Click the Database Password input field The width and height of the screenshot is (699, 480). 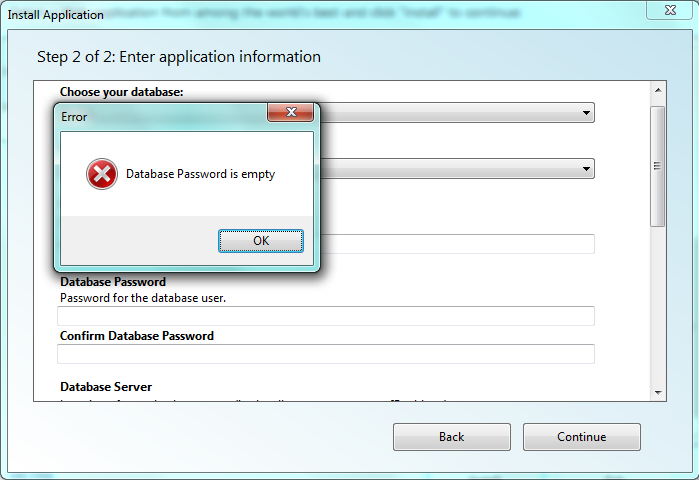coord(326,316)
